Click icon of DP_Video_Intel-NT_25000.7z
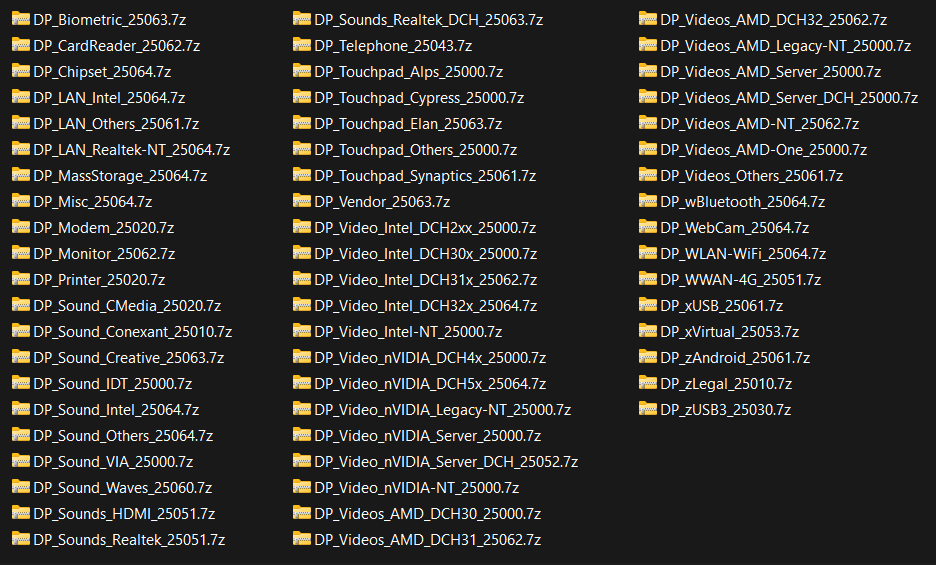 coord(301,330)
